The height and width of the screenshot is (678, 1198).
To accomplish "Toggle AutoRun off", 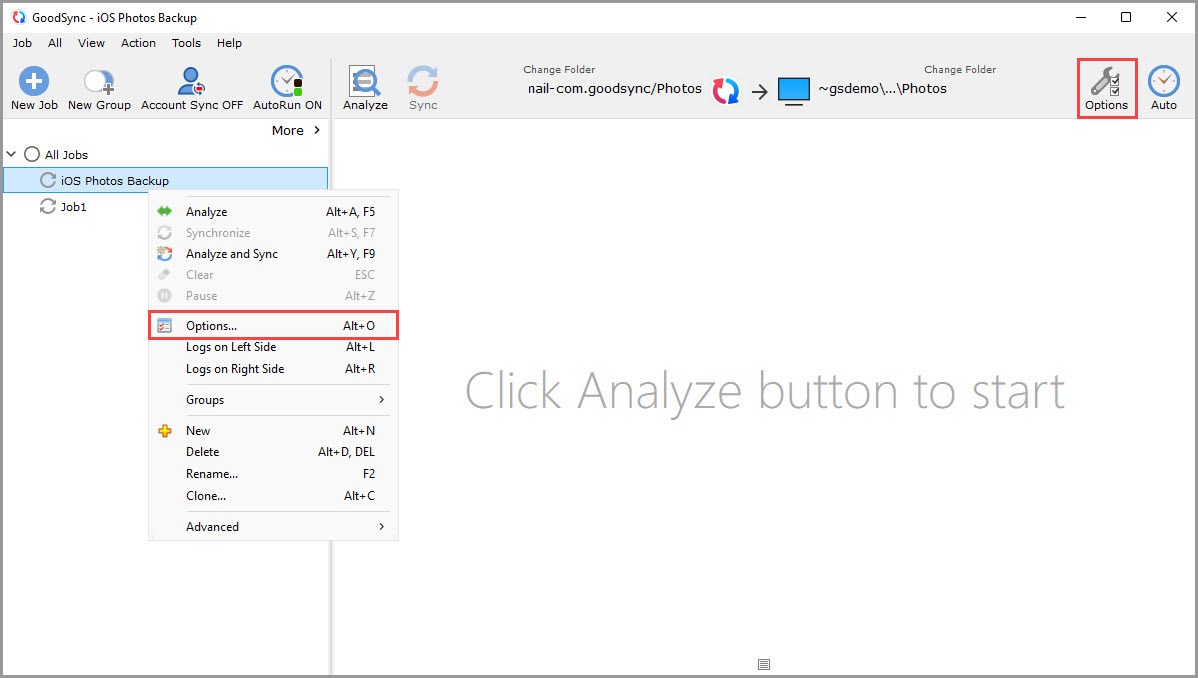I will click(287, 87).
